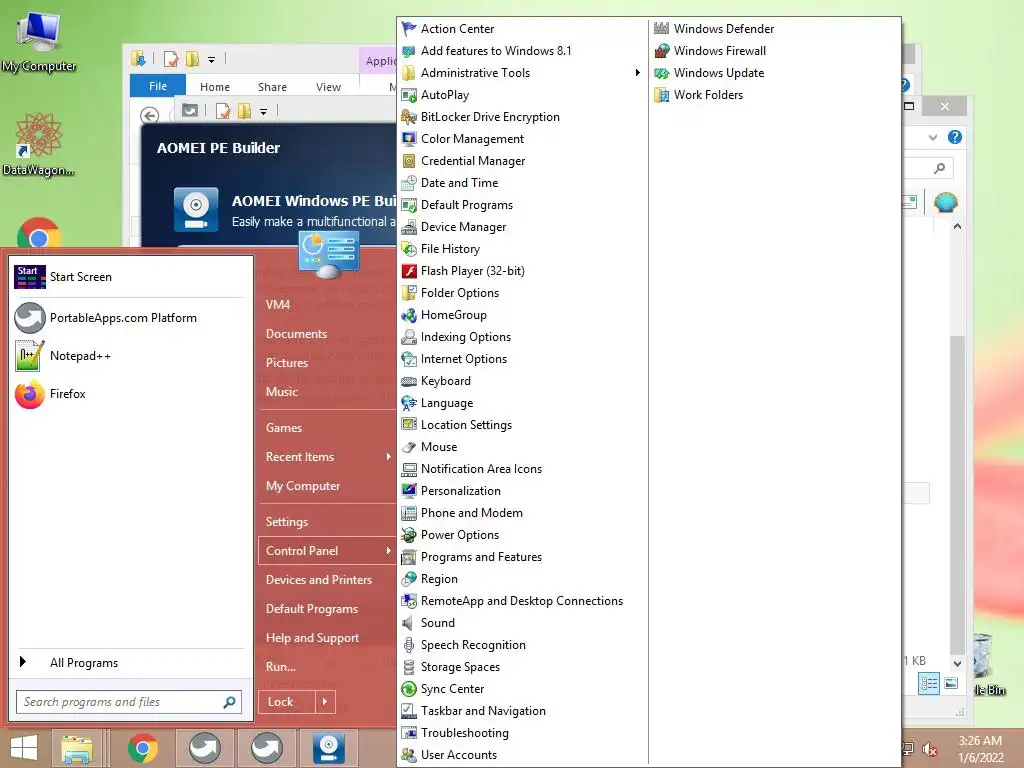Open Chrome from the taskbar
The image size is (1024, 768).
[x=143, y=748]
